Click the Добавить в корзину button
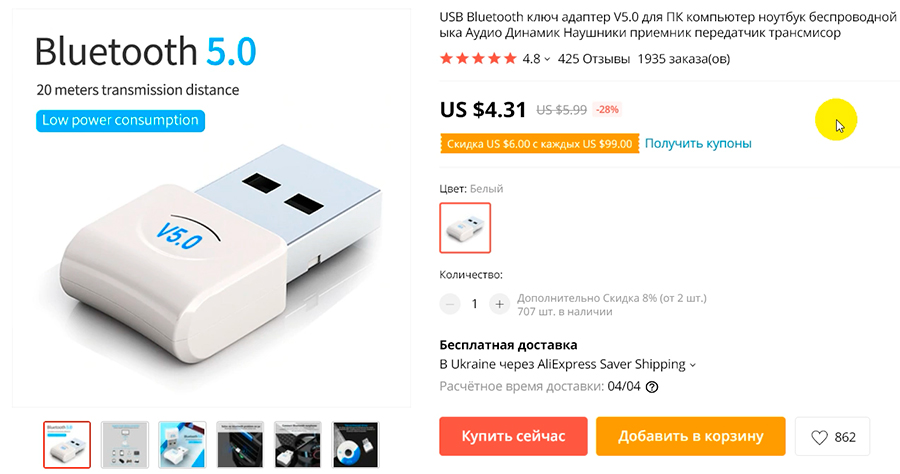Image resolution: width=900 pixels, height=474 pixels. click(690, 437)
